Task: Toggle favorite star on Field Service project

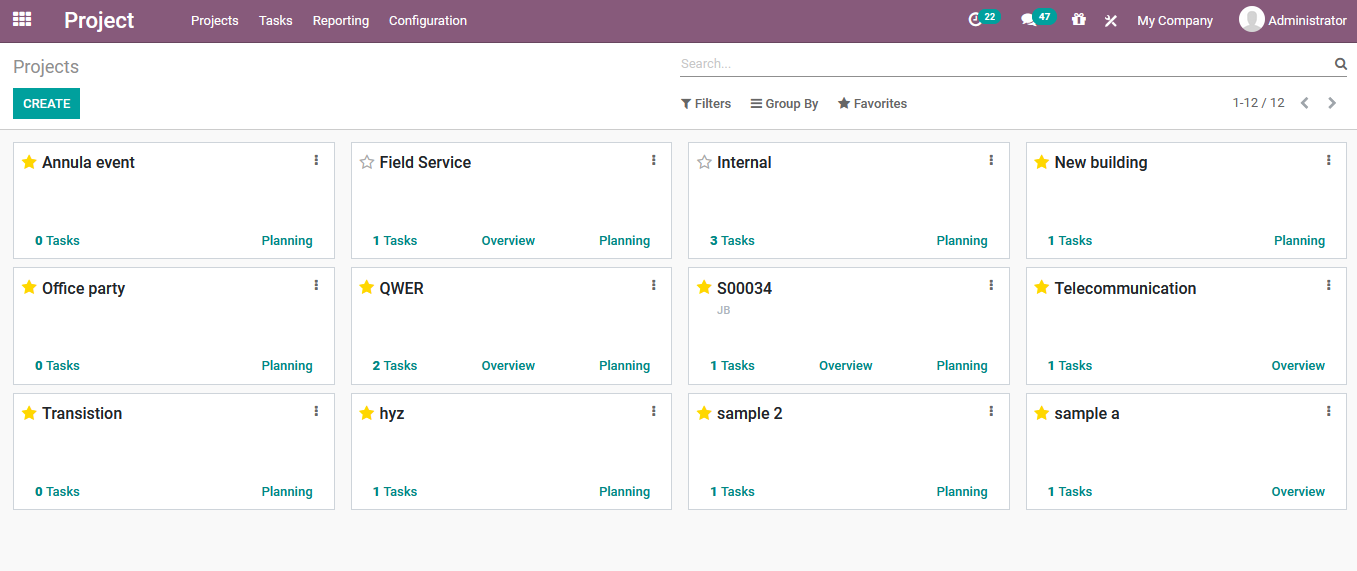Action: click(367, 162)
